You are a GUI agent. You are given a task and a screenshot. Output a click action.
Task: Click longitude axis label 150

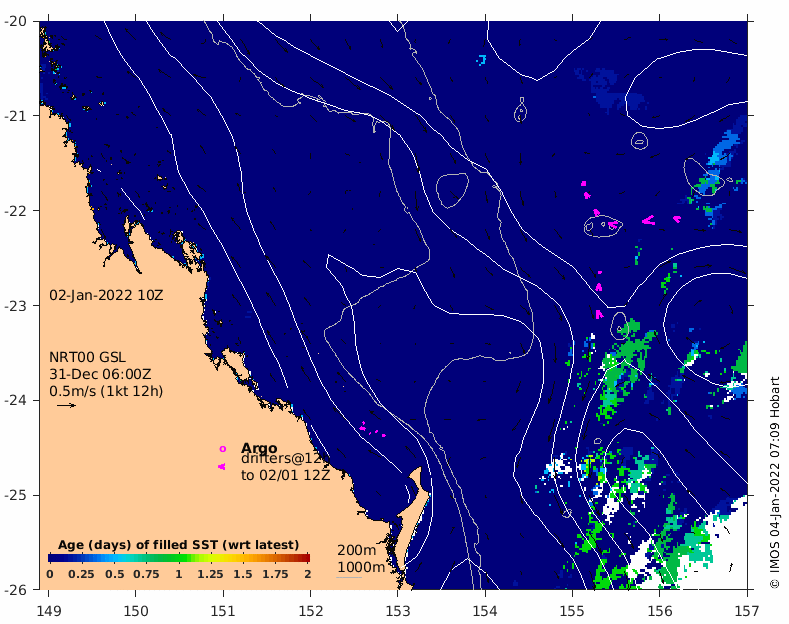[136, 611]
